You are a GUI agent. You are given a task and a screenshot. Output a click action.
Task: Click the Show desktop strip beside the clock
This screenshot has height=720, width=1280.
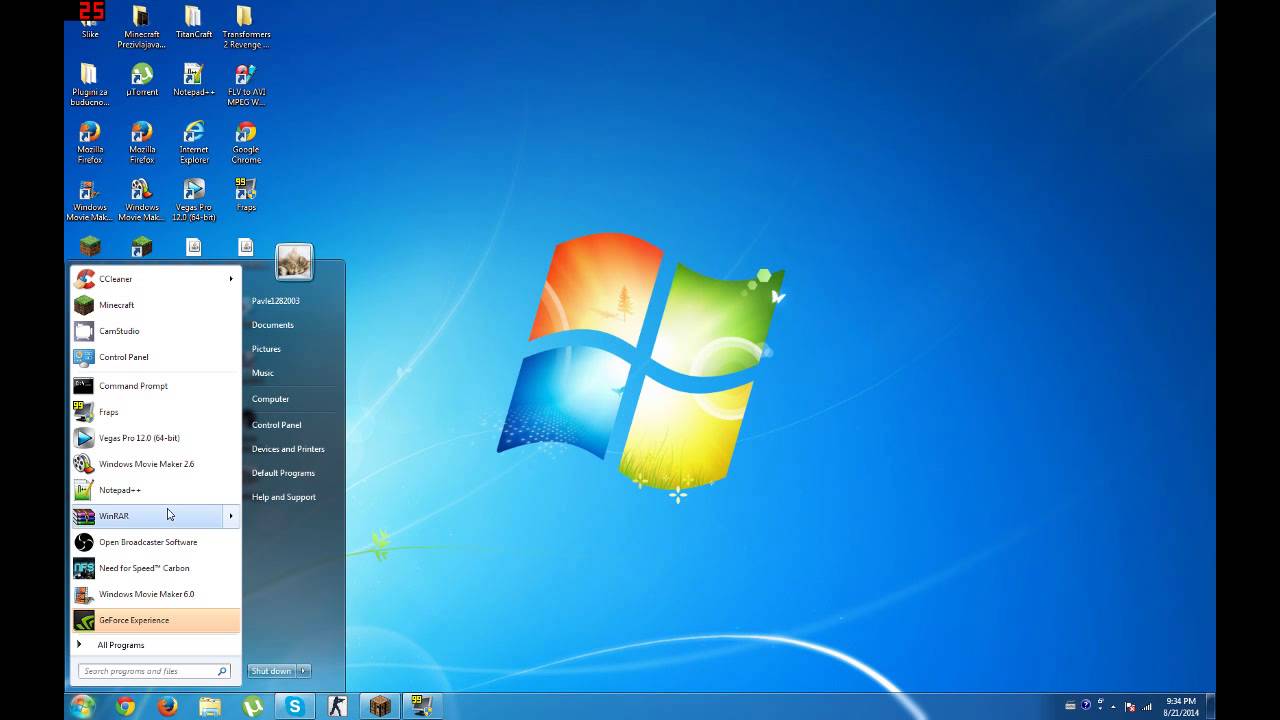click(1210, 707)
